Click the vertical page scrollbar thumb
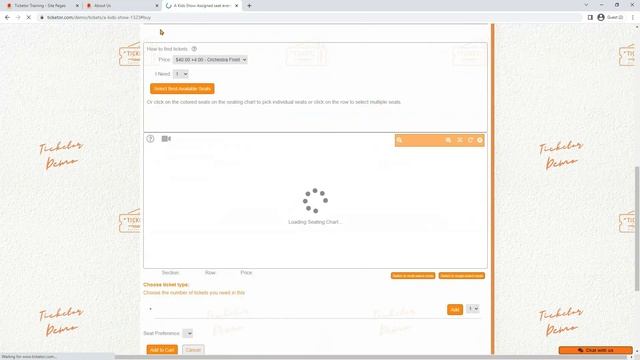Viewport: 640px width, 360px height. point(637,229)
